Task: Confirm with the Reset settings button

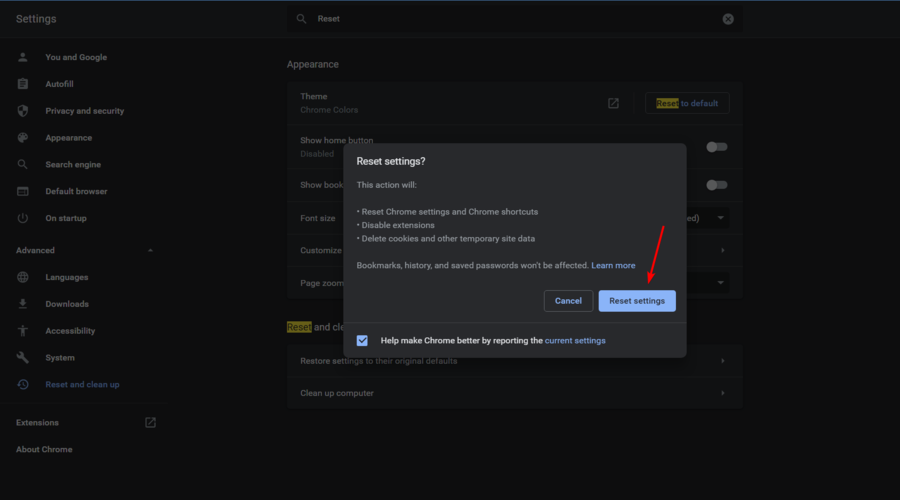Action: pyautogui.click(x=637, y=301)
